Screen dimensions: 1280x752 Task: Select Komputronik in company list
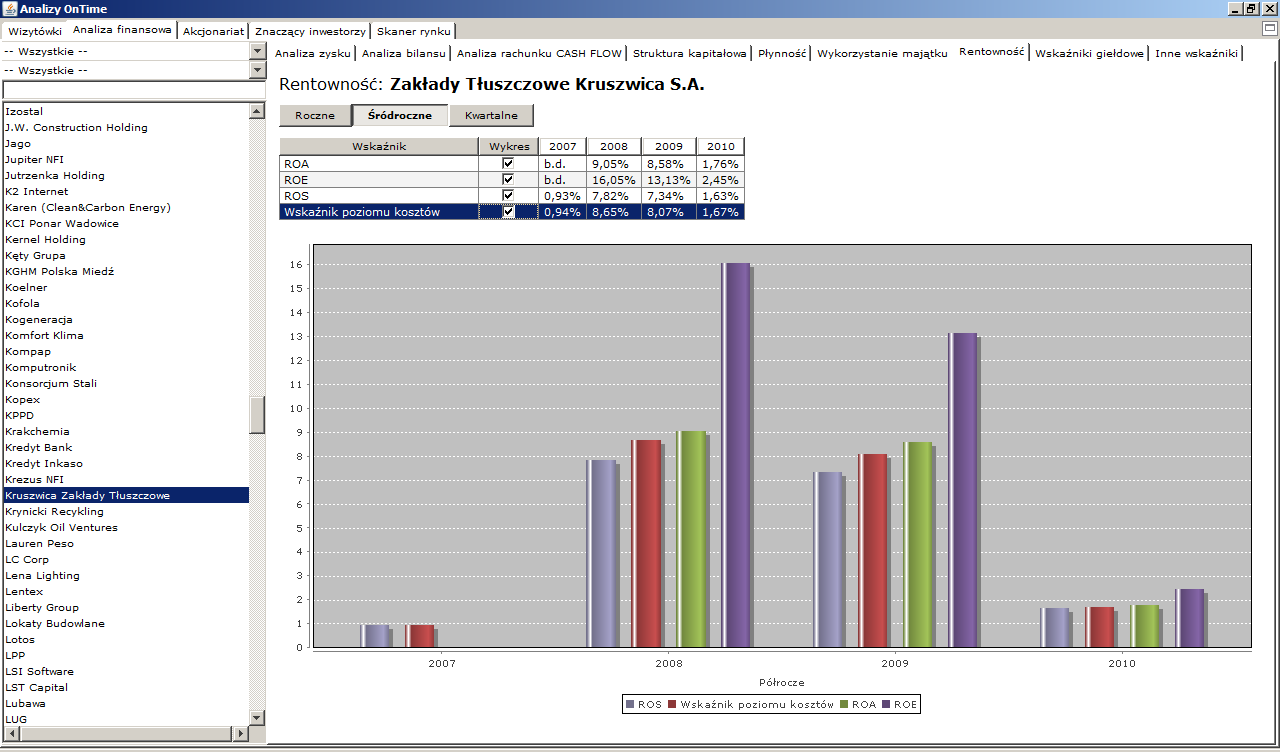point(125,367)
